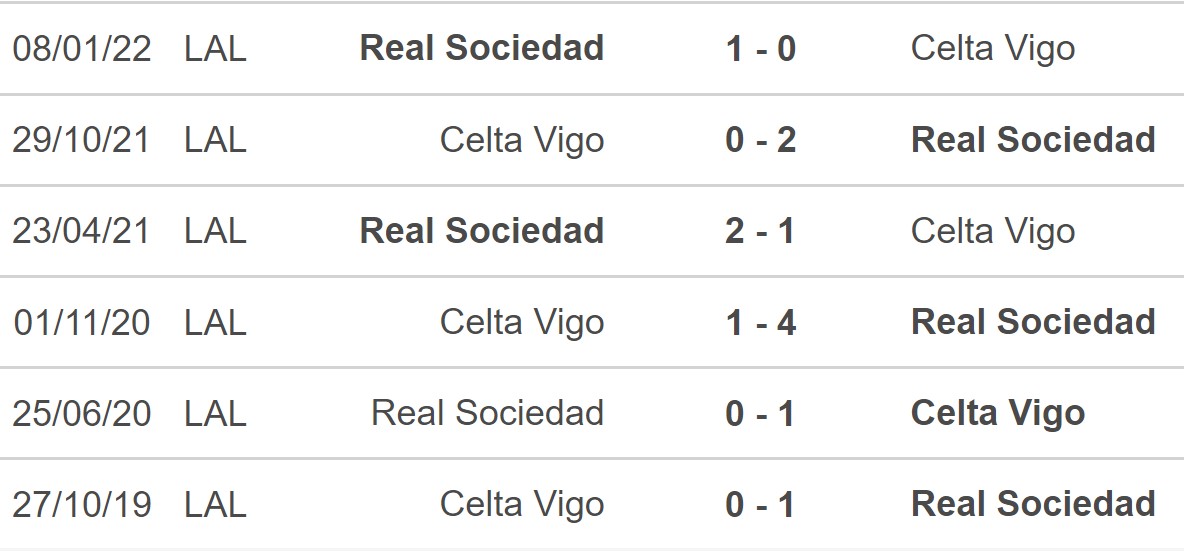Click the LAL label in the 27/10/19 row
The width and height of the screenshot is (1184, 555).
215,504
